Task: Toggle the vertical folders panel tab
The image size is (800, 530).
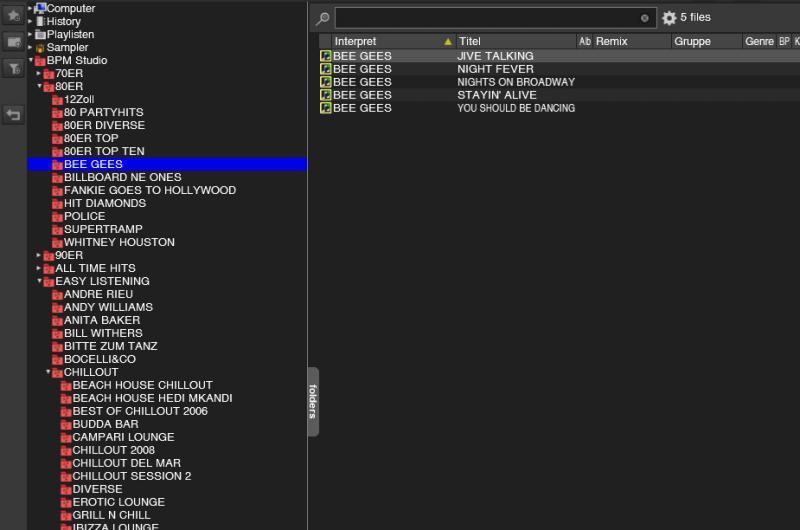Action: [x=313, y=401]
